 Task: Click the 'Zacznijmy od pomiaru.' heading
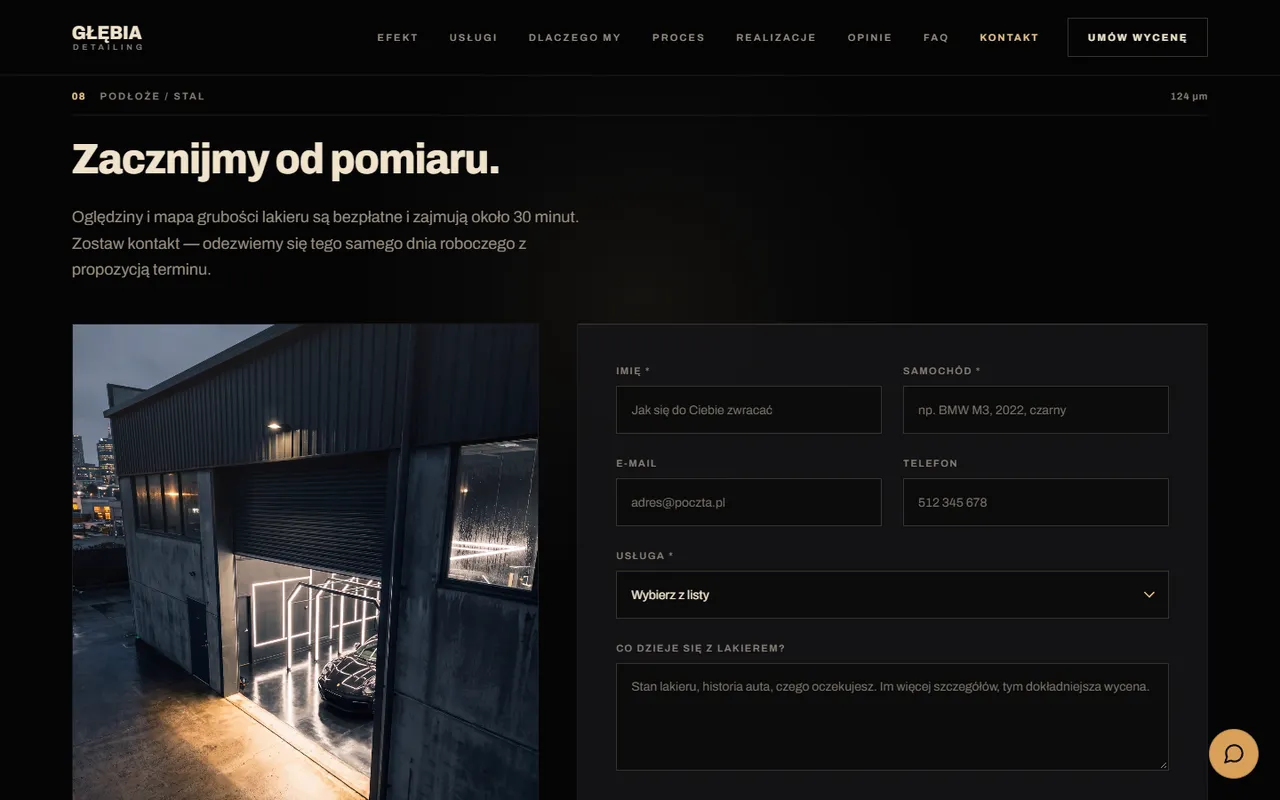pos(285,160)
